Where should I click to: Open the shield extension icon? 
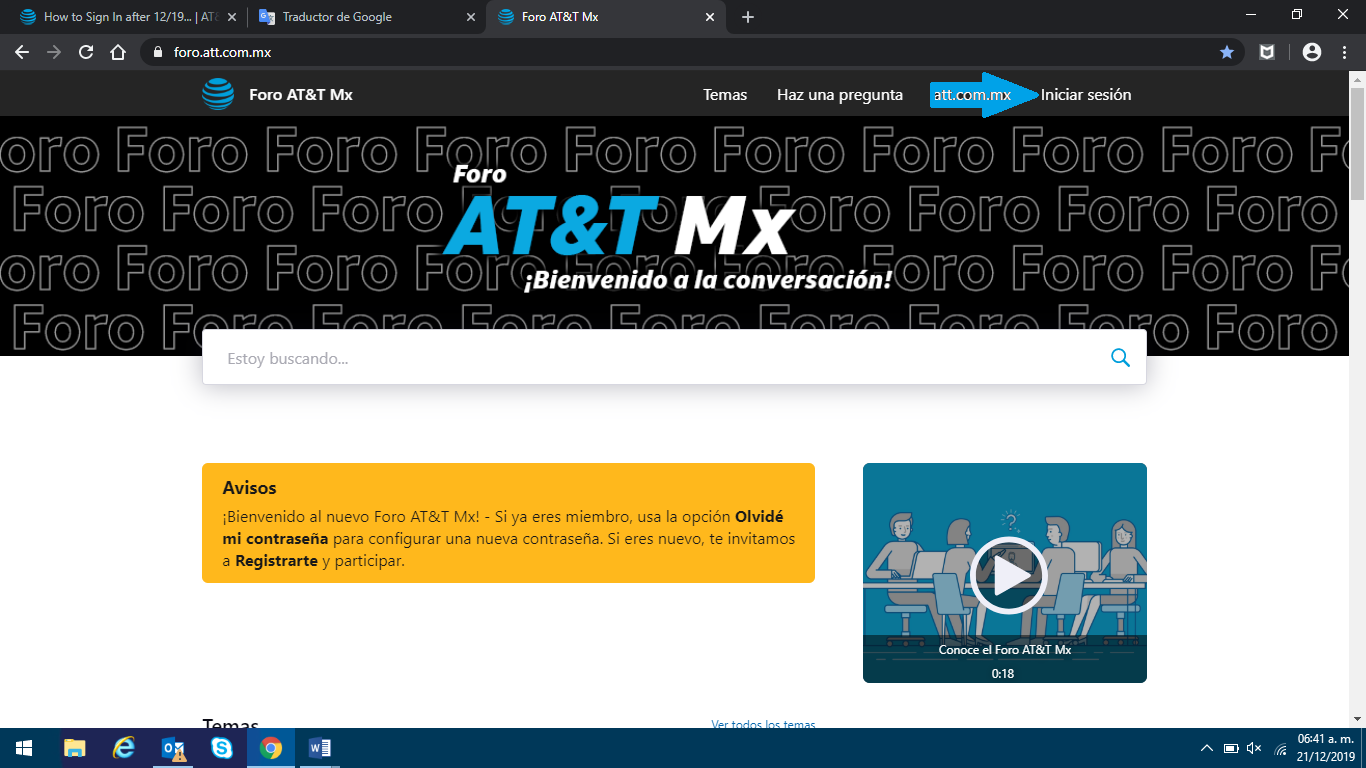pyautogui.click(x=1267, y=52)
